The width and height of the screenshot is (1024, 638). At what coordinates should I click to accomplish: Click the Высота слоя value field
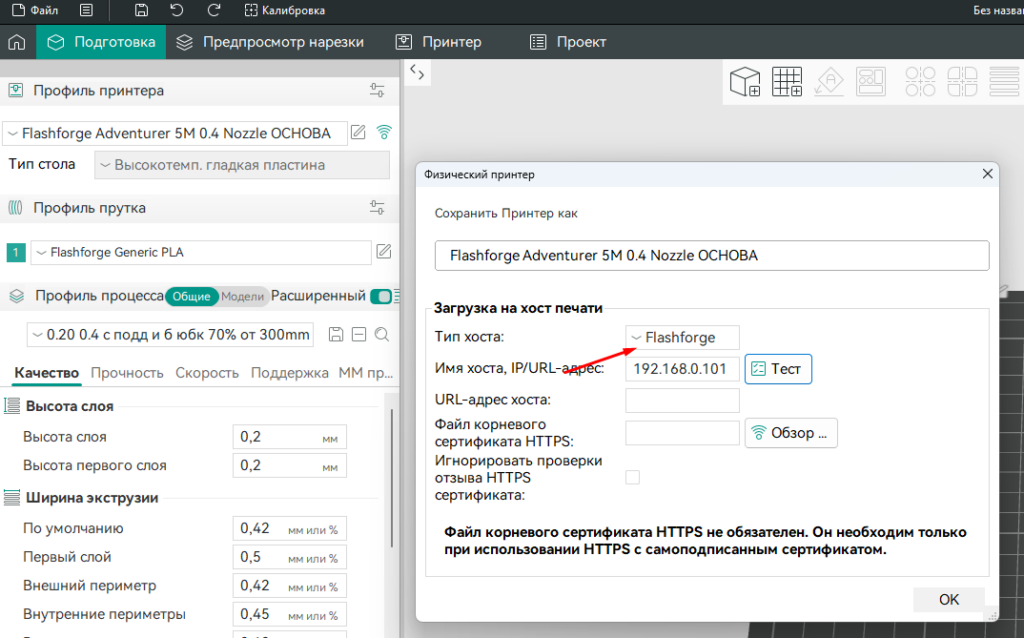click(x=289, y=437)
